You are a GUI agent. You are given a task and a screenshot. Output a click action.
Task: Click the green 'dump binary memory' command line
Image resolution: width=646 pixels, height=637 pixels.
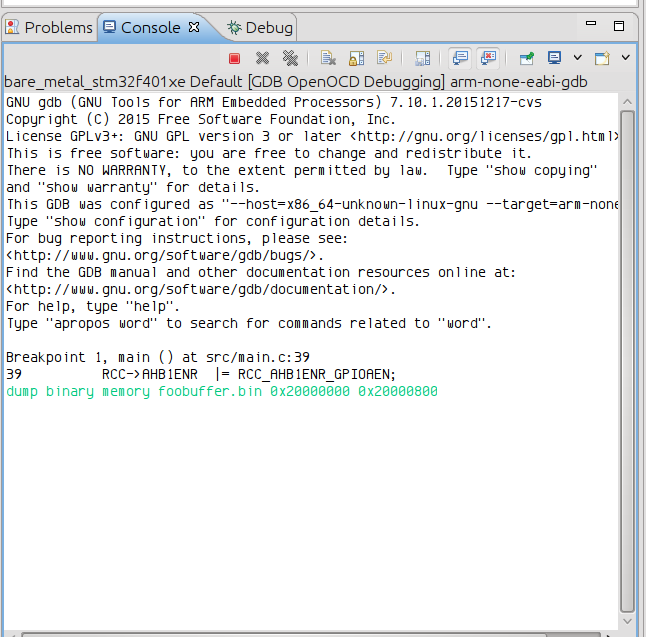pos(222,391)
